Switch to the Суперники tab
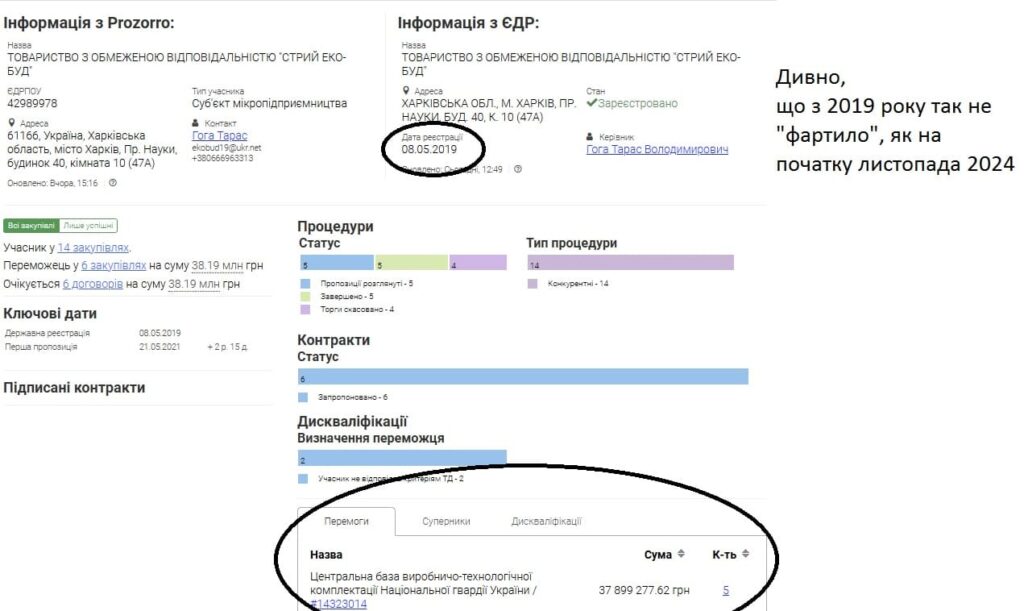The width and height of the screenshot is (1024, 611). point(446,521)
